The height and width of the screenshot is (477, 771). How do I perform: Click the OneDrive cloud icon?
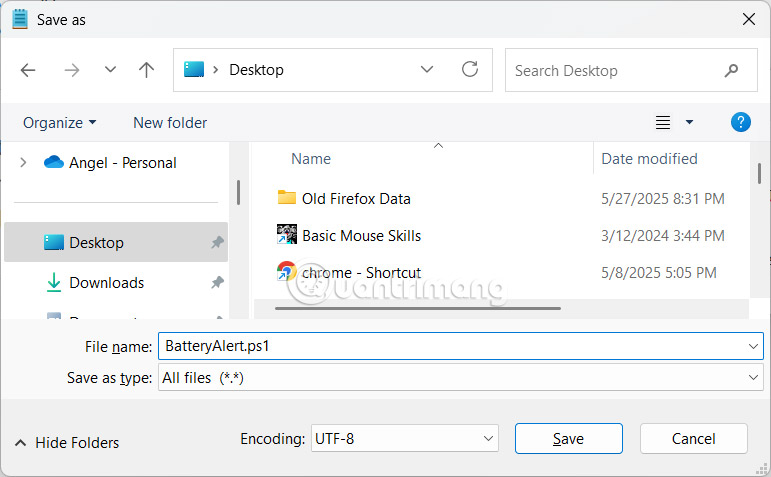click(x=54, y=162)
